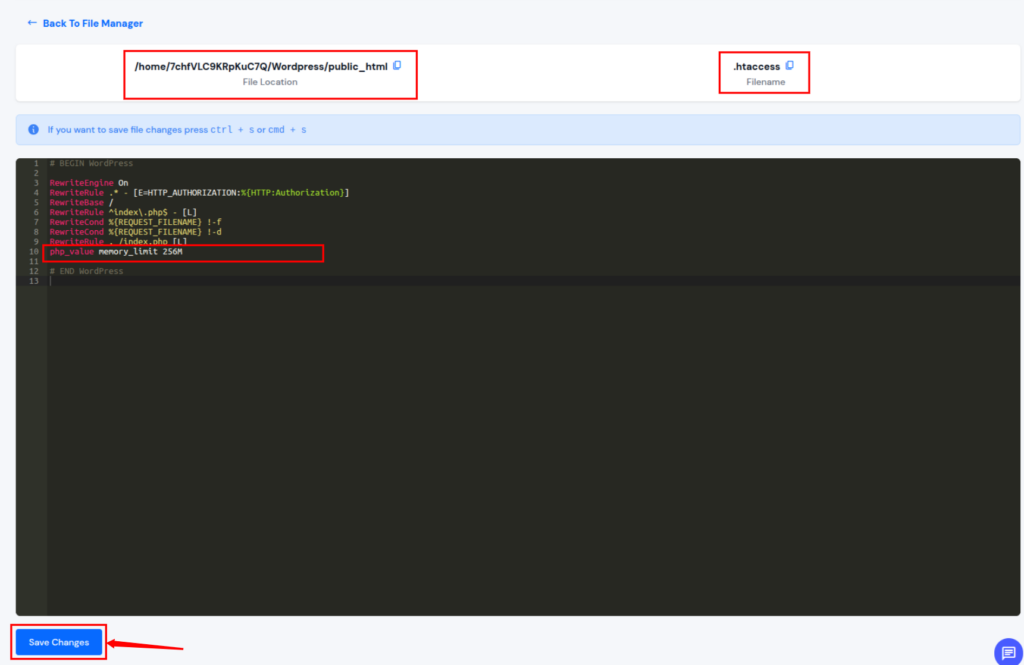
Task: Copy the file location path using copy icon
Action: 396,66
